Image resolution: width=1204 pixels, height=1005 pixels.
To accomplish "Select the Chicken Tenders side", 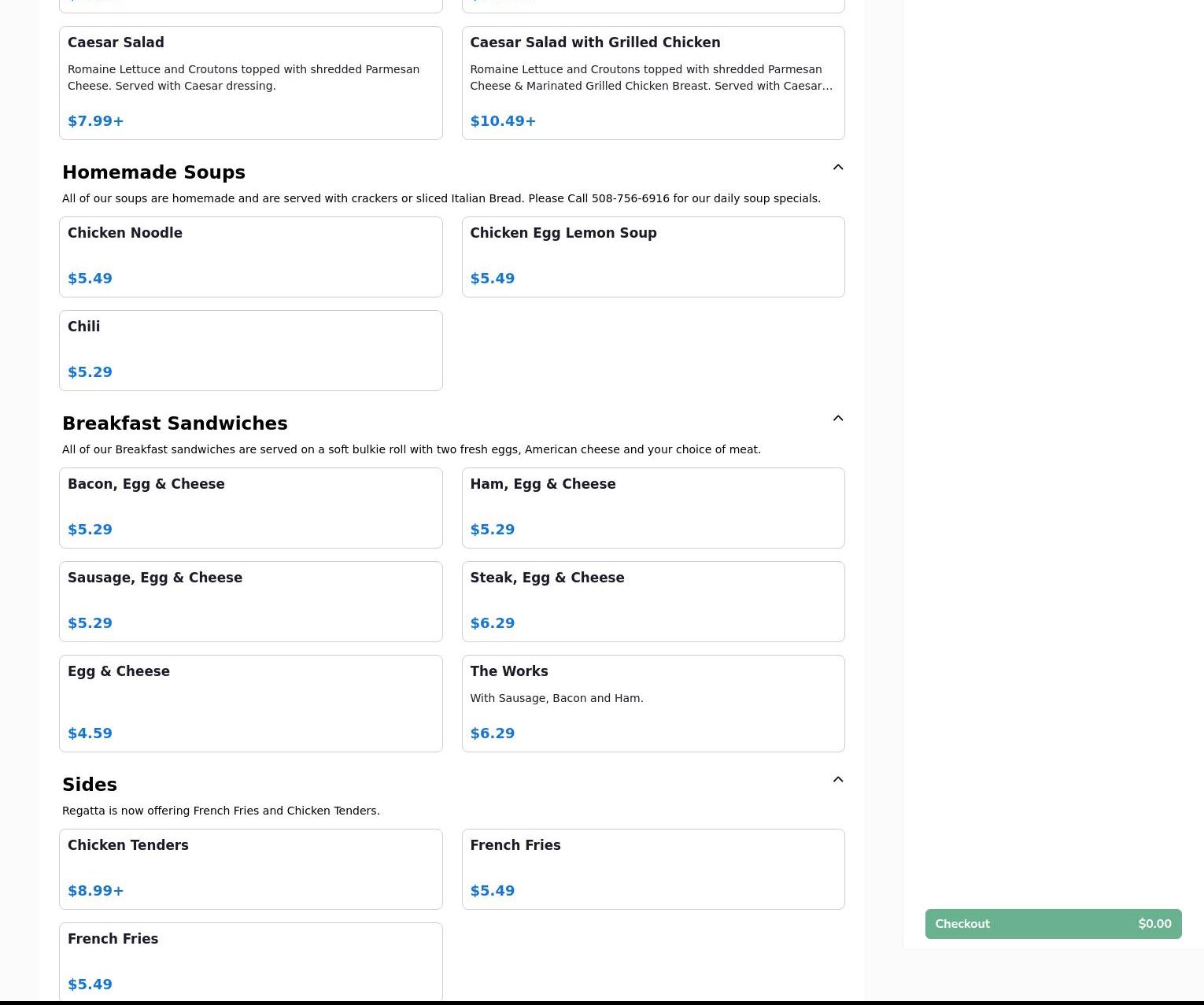I will point(250,869).
